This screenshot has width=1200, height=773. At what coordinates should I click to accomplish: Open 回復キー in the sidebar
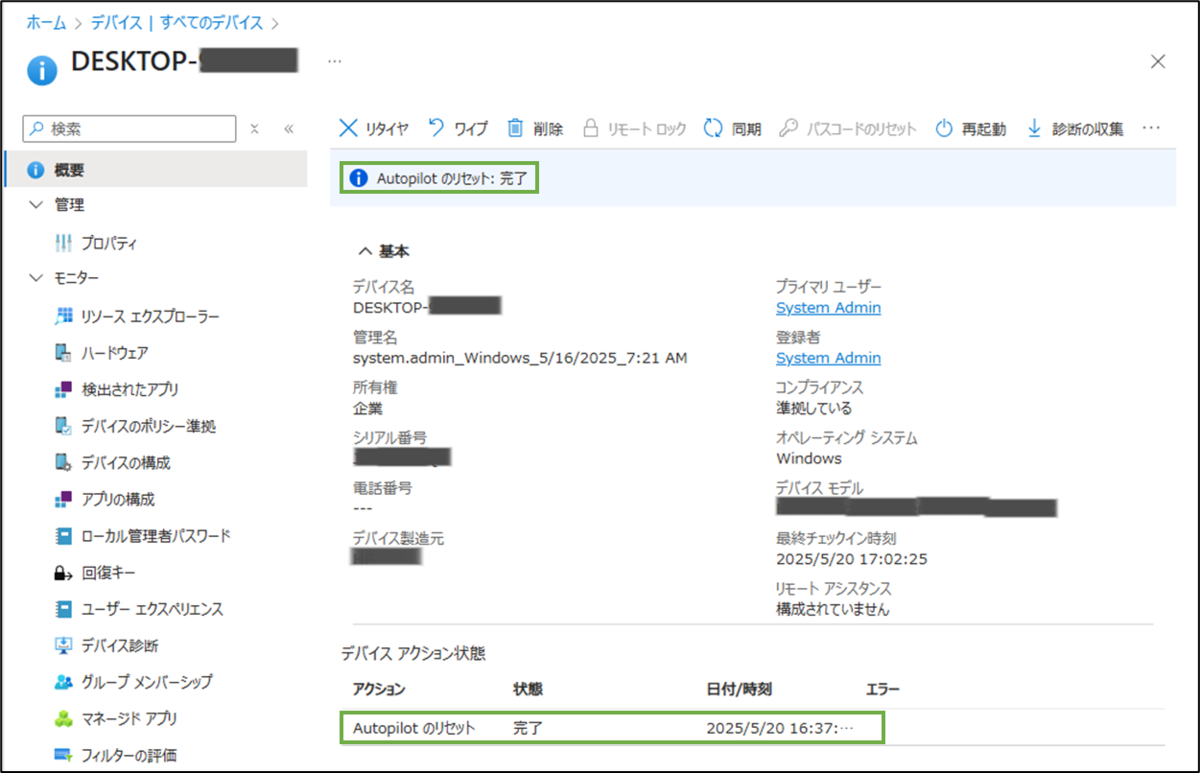click(108, 573)
